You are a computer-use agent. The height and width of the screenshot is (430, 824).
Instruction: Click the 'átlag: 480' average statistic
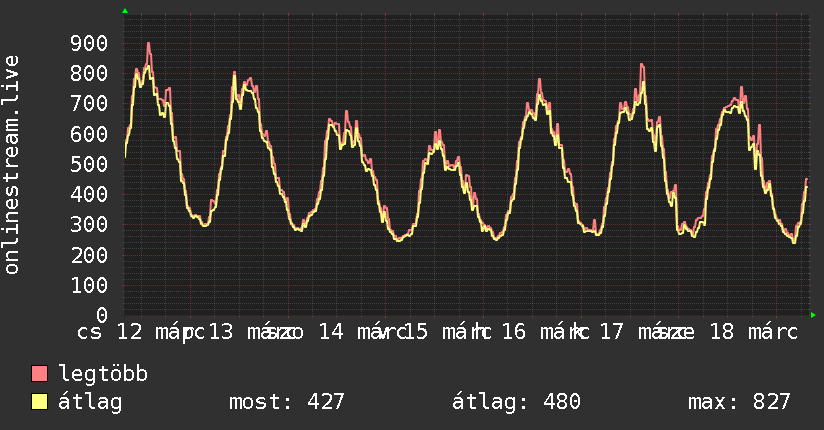click(516, 402)
